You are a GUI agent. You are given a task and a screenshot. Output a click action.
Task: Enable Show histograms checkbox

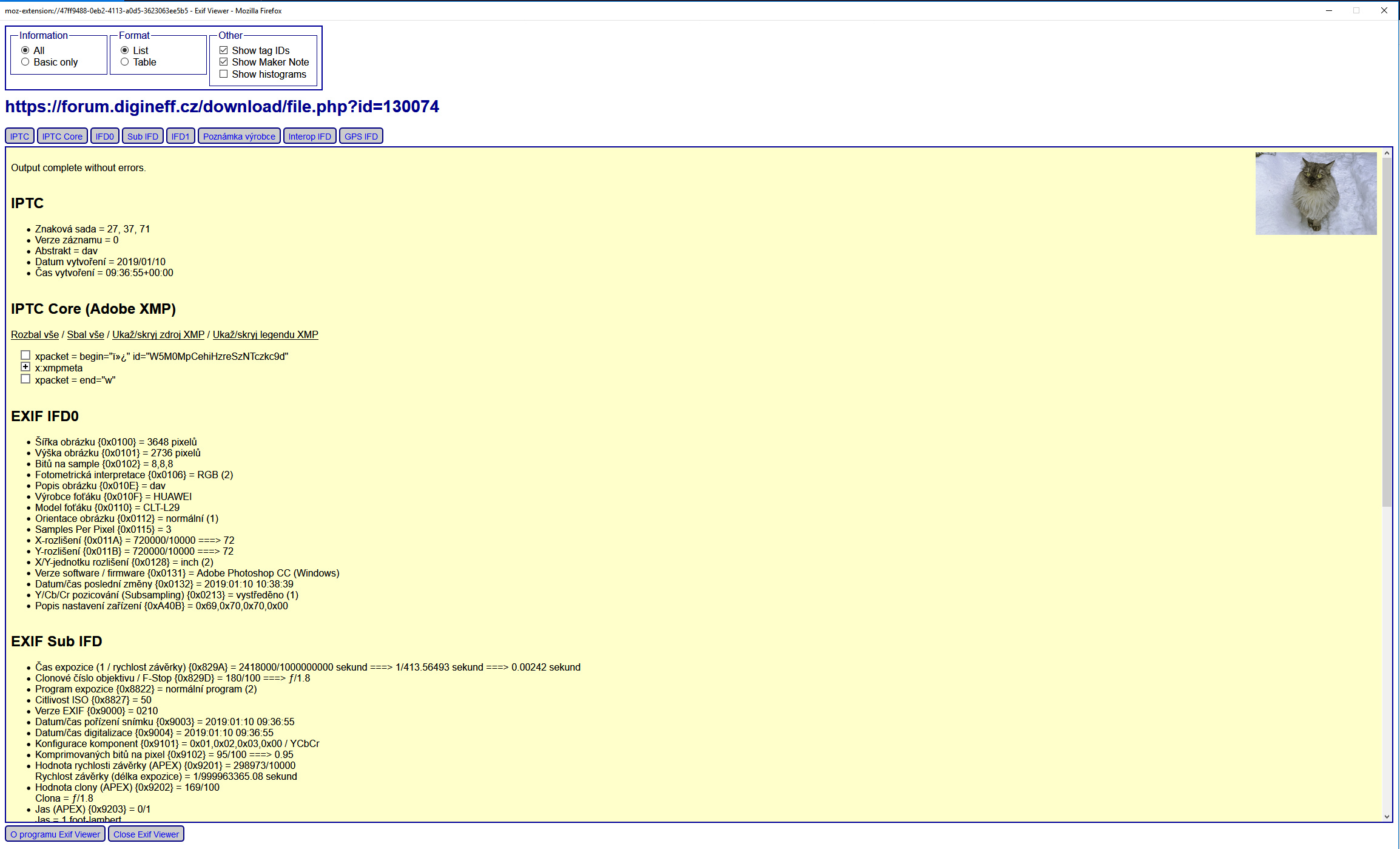click(x=224, y=74)
